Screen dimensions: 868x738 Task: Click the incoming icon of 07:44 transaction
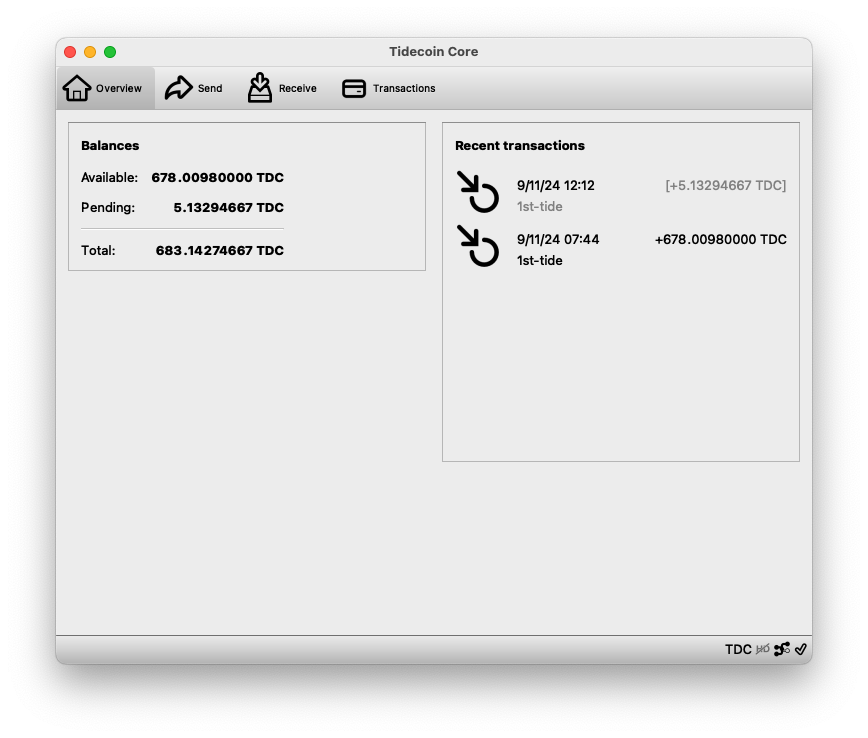tap(478, 246)
